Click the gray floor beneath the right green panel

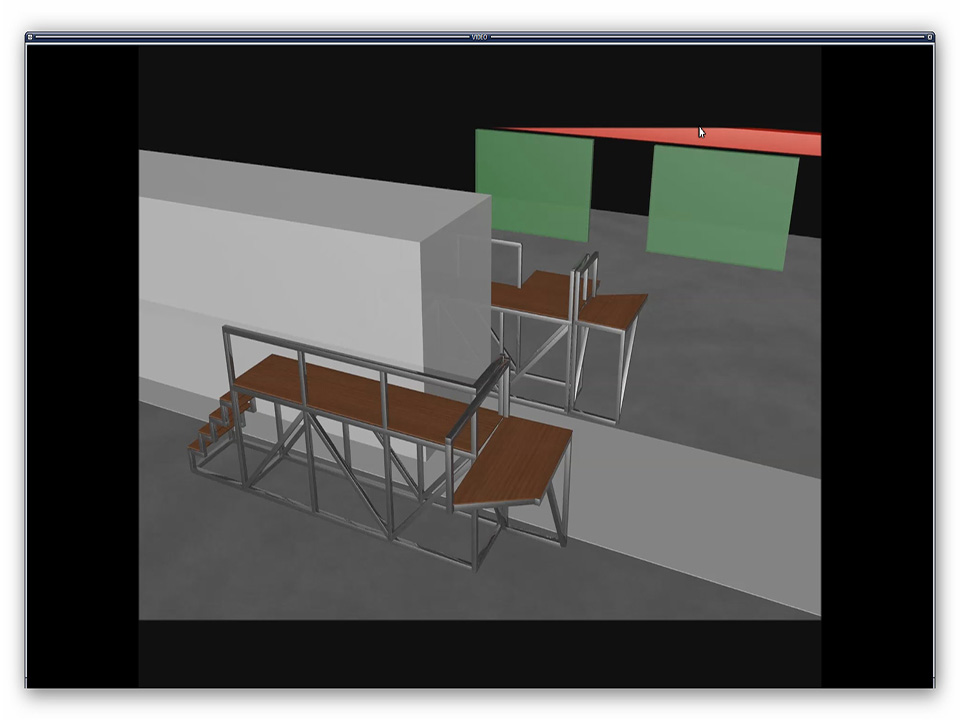coord(720,320)
